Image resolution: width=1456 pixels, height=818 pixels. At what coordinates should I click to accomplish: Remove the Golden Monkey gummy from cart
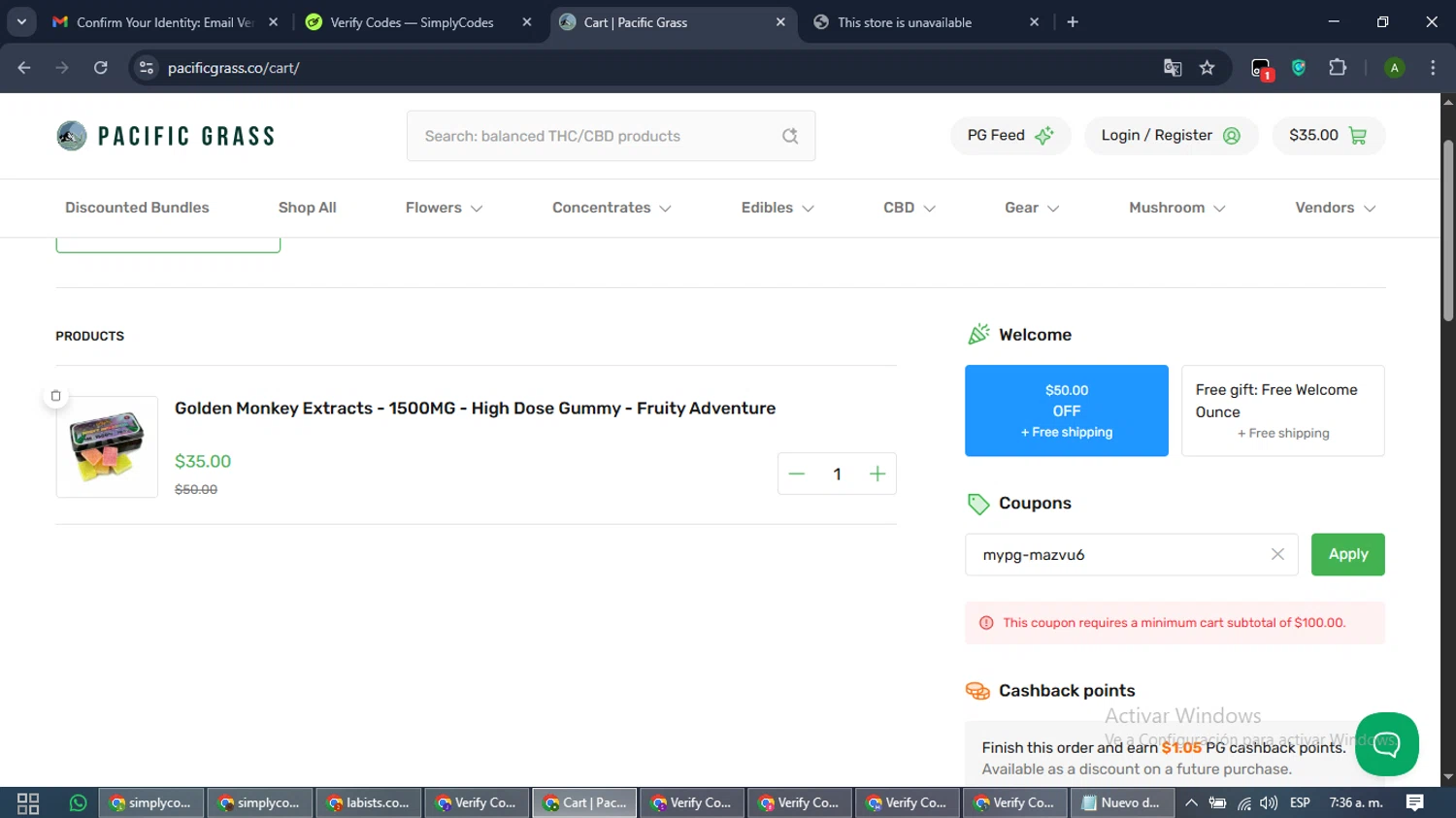point(55,396)
